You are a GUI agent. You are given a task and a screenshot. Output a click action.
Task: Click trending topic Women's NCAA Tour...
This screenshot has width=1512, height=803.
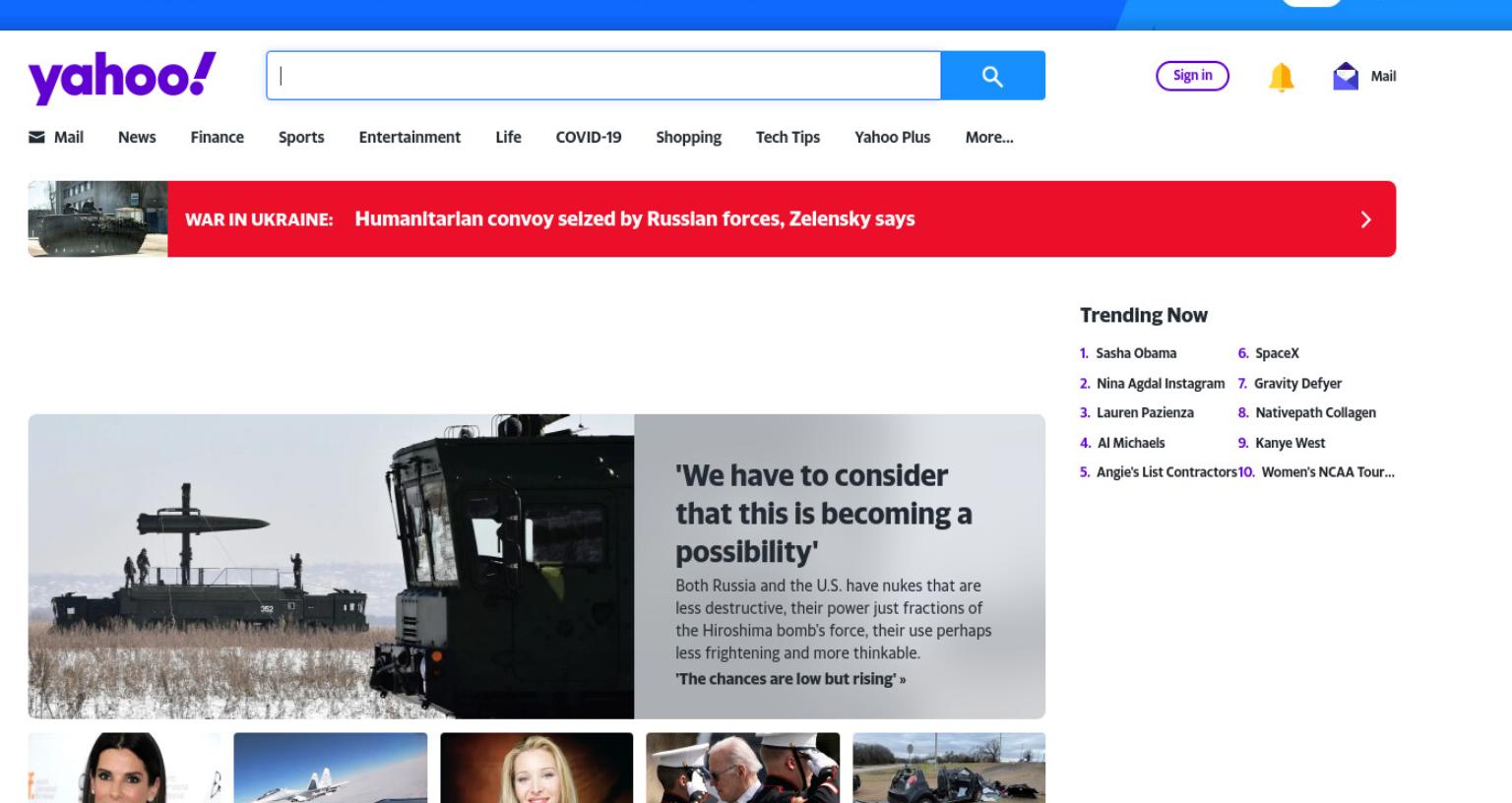click(1327, 472)
